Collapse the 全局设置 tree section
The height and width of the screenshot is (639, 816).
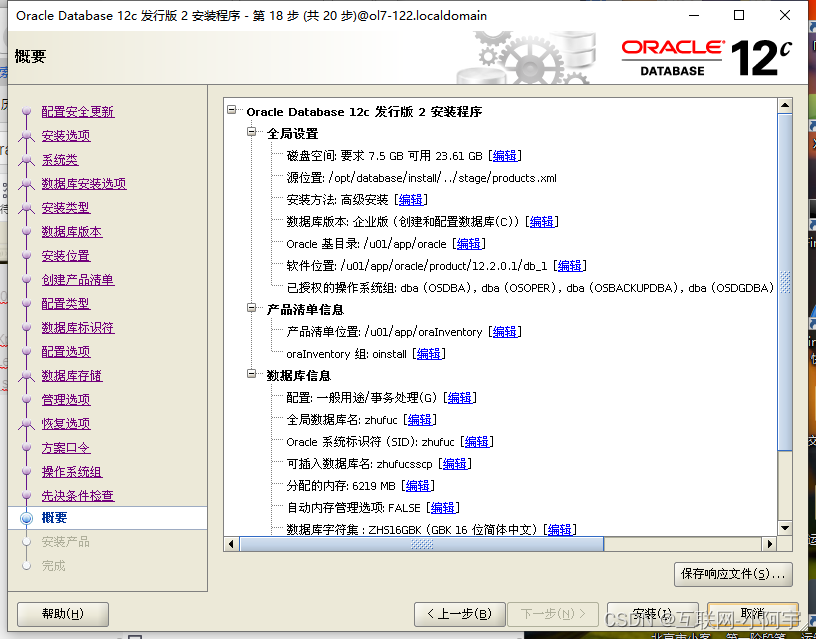tap(252, 132)
